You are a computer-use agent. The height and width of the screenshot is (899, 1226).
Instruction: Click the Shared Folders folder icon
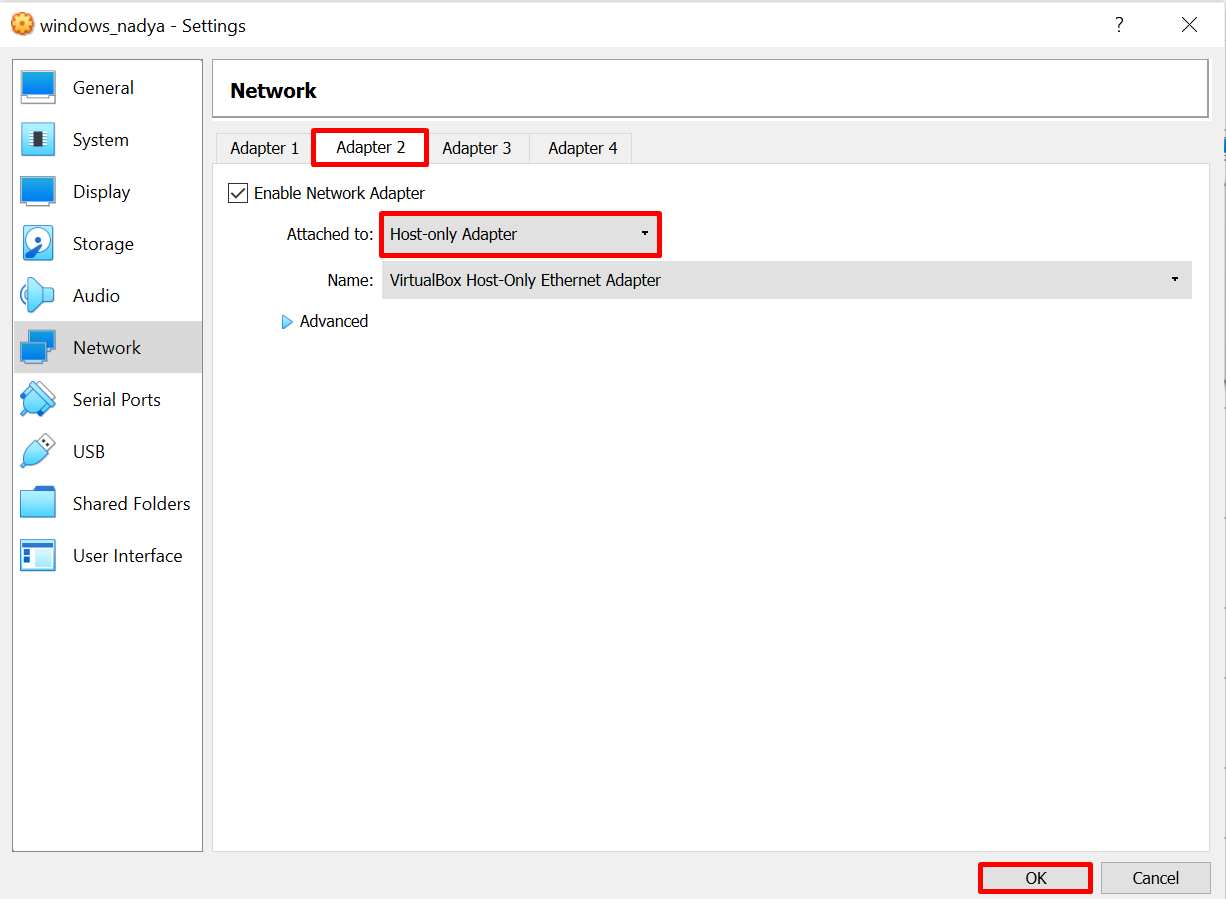[38, 503]
